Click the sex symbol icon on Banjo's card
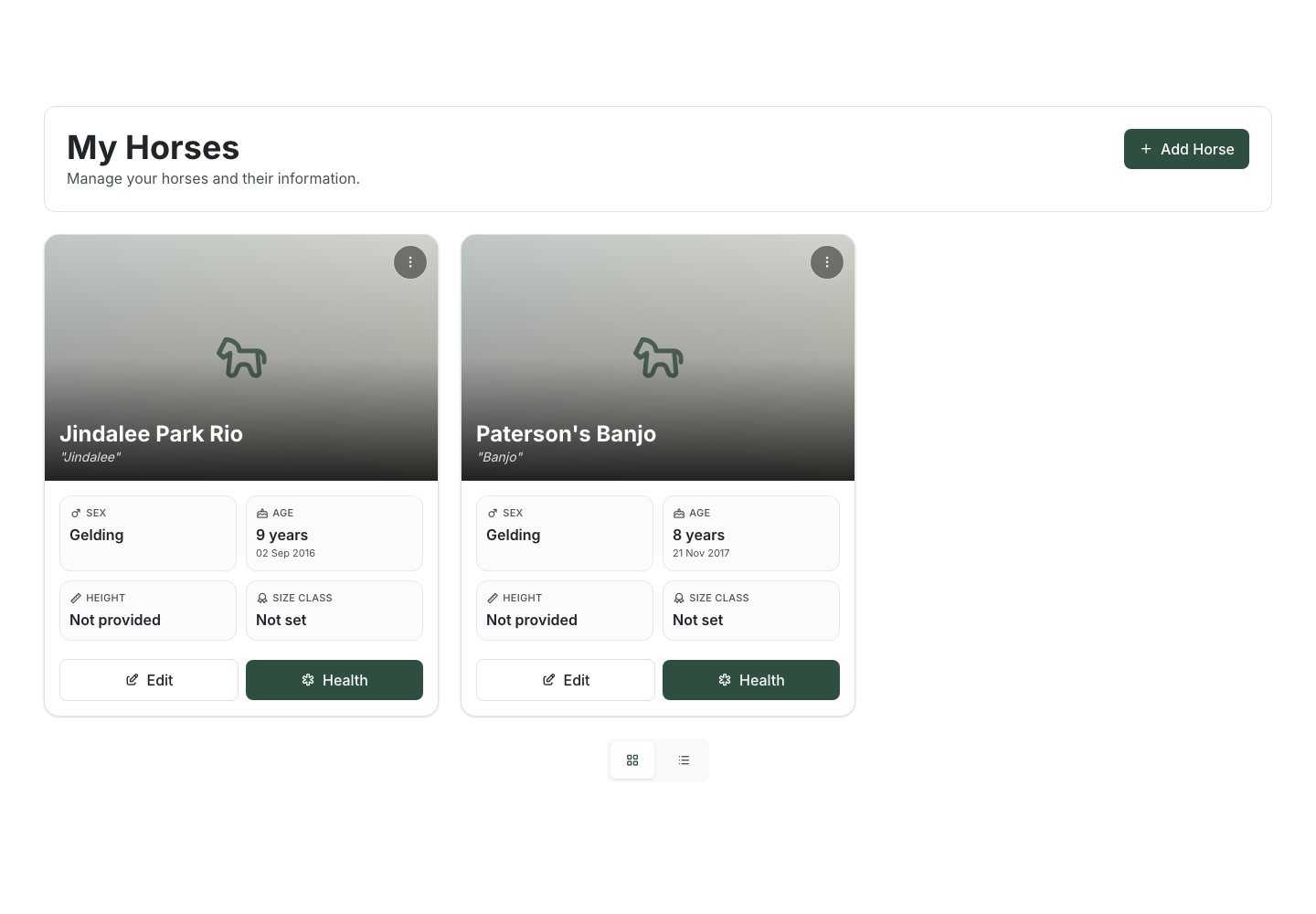The height and width of the screenshot is (914, 1316). click(x=493, y=513)
